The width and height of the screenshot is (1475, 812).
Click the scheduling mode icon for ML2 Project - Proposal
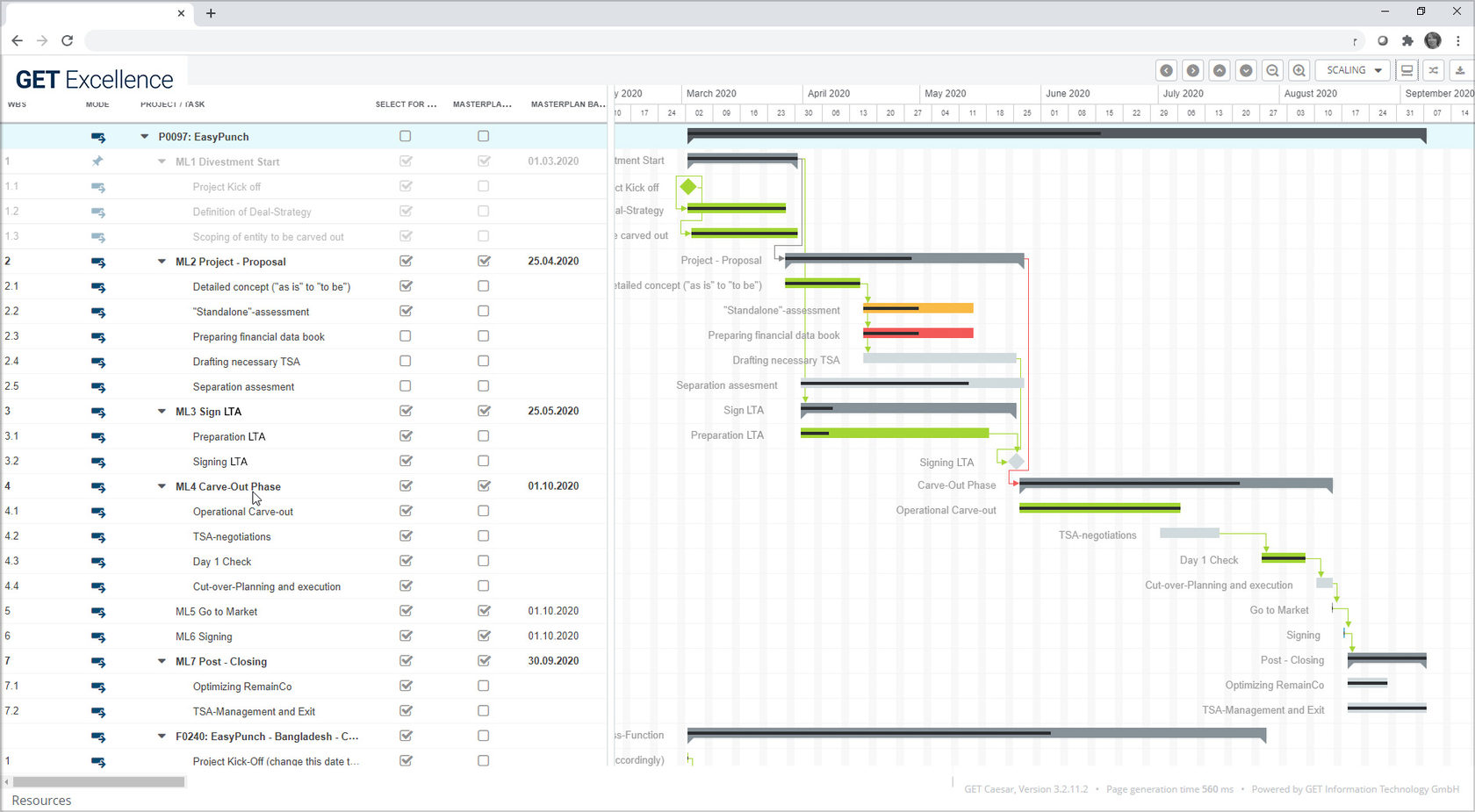tap(97, 261)
